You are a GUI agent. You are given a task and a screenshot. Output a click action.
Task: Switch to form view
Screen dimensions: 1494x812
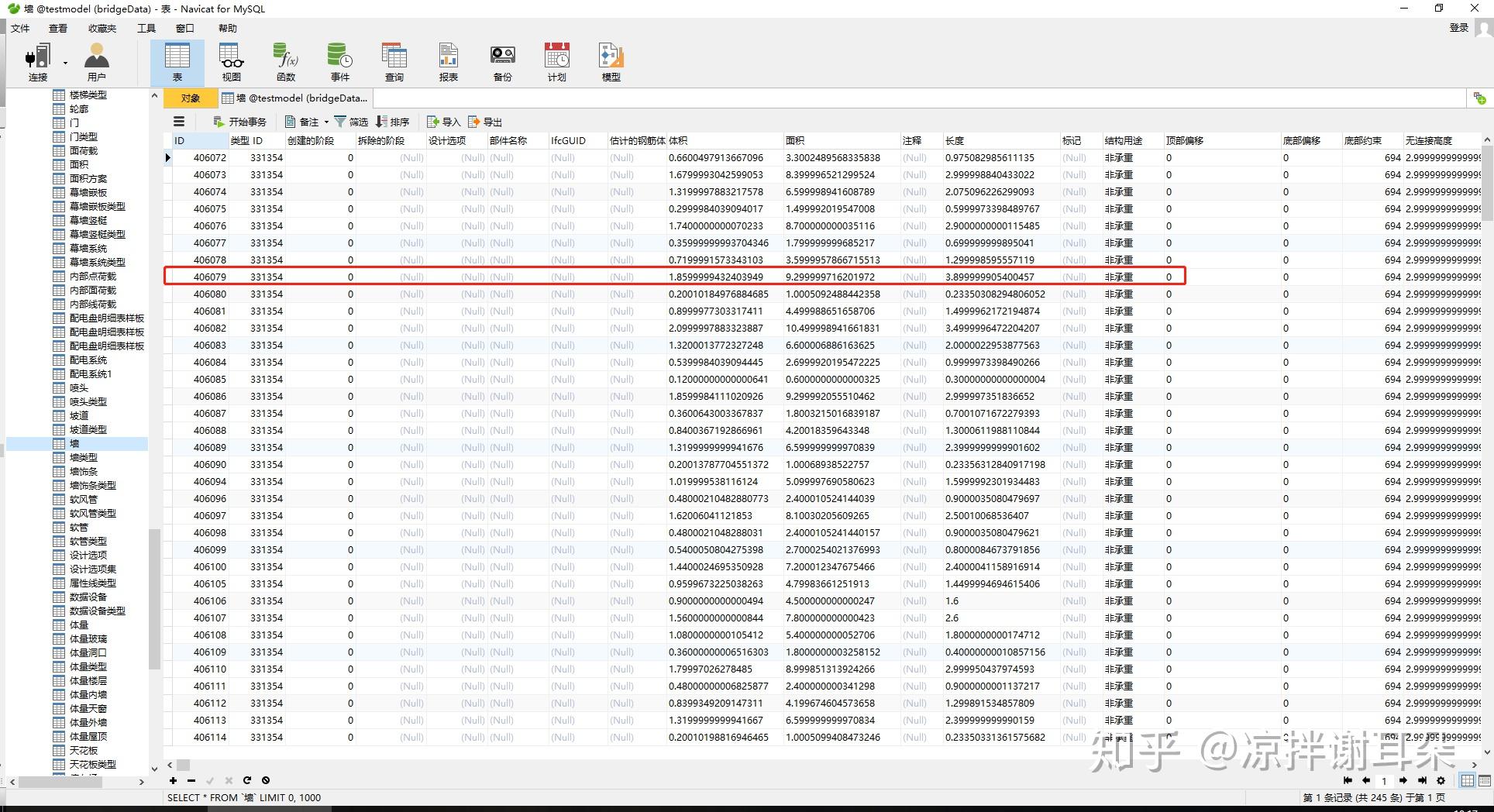tap(1485, 781)
